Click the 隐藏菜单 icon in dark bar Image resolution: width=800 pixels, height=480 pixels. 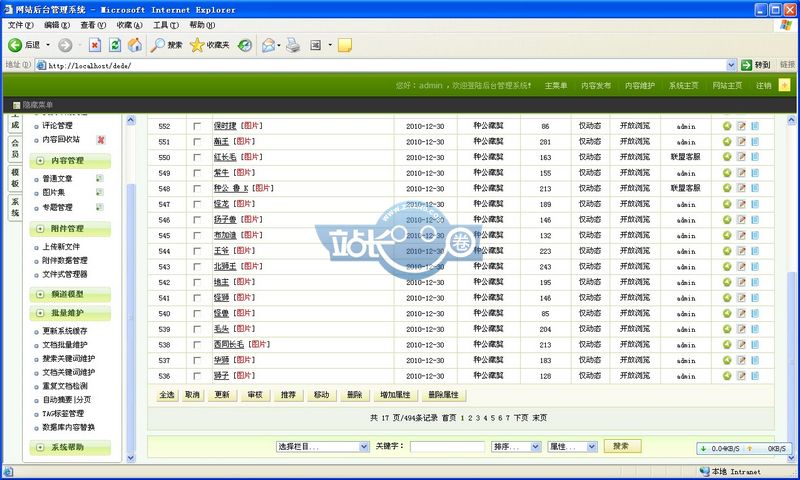pyautogui.click(x=16, y=105)
